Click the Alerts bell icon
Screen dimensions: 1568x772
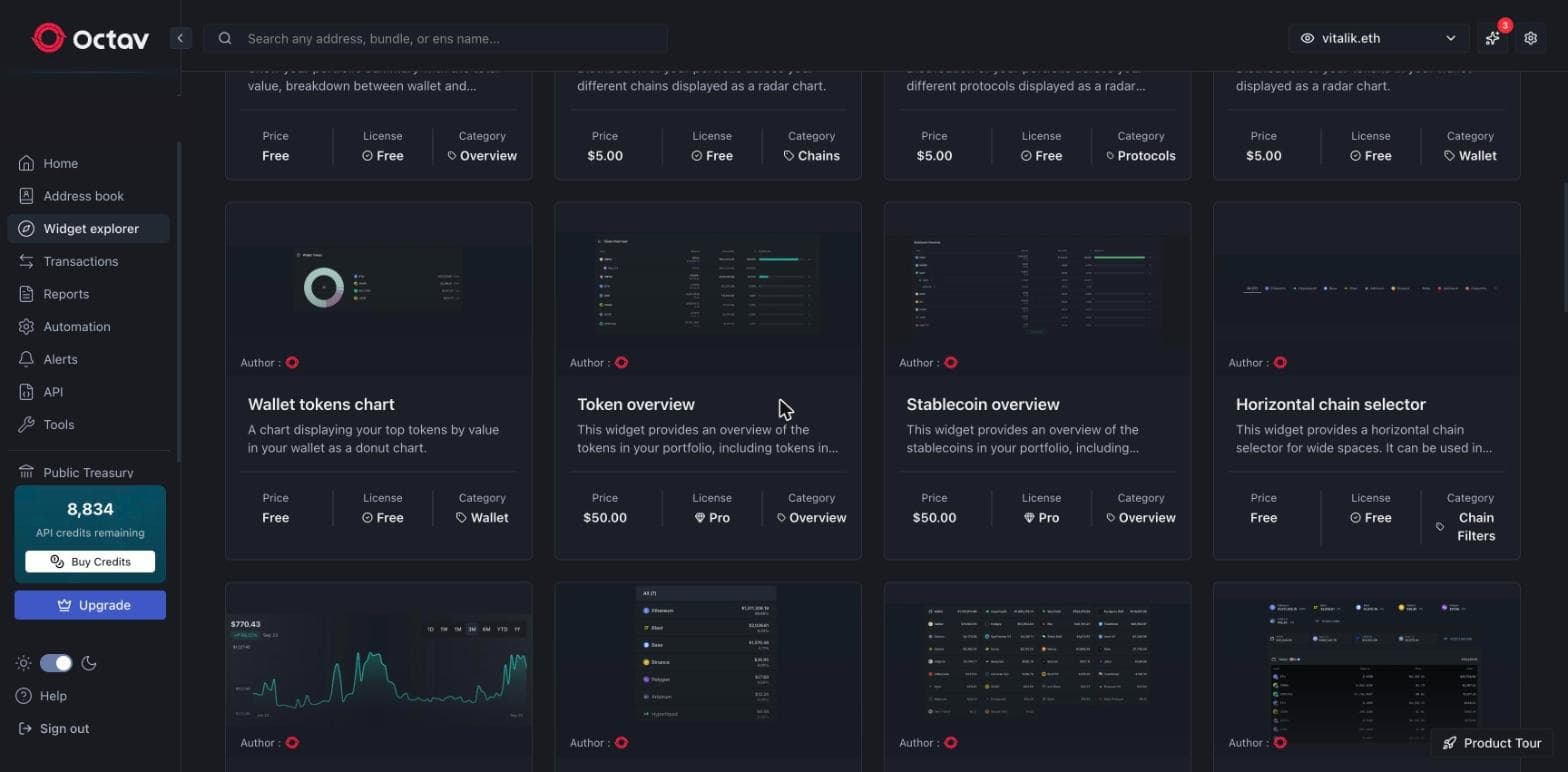[x=26, y=359]
